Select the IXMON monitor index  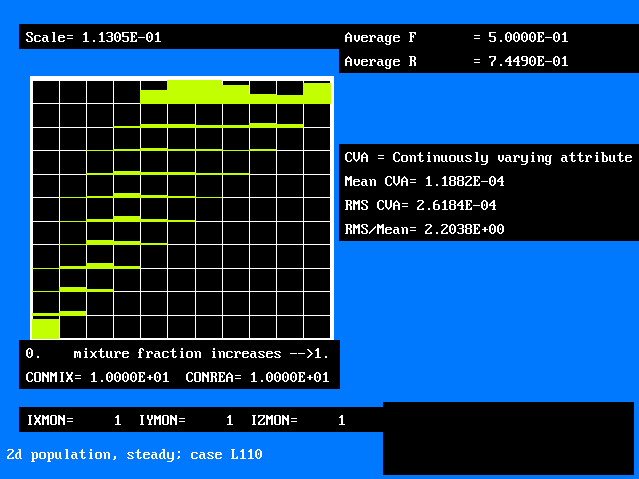[x=117, y=420]
